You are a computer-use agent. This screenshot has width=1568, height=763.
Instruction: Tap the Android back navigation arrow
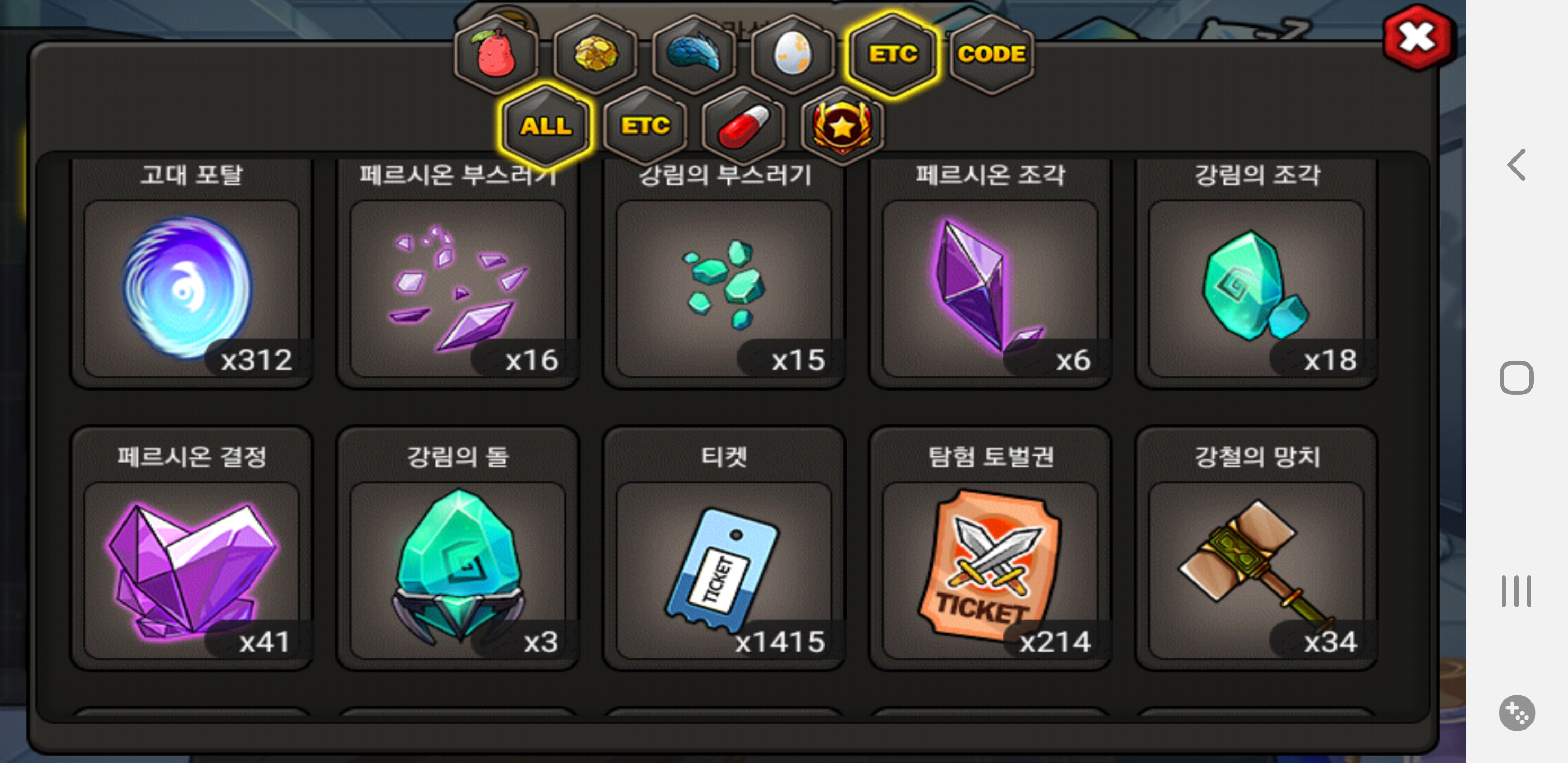(1516, 164)
